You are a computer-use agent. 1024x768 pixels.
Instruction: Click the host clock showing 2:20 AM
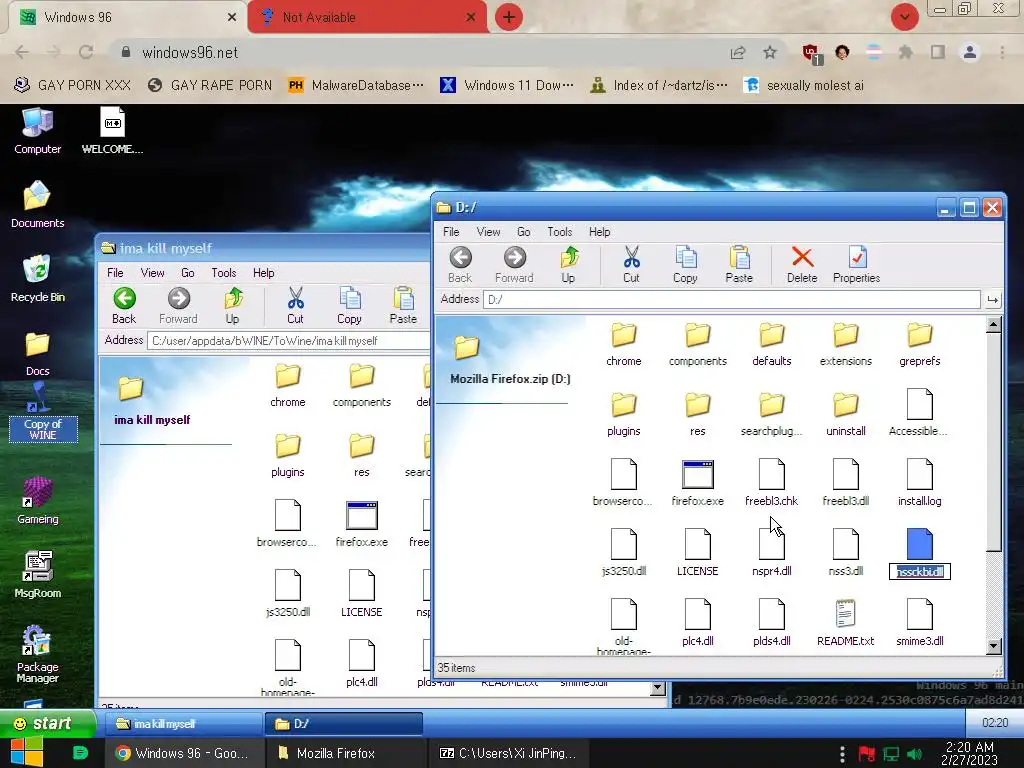click(x=969, y=754)
